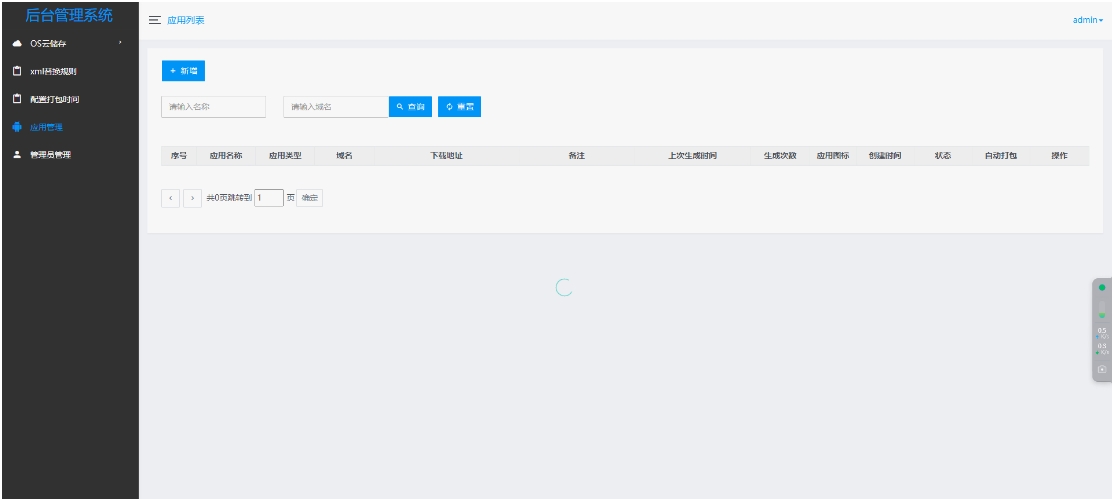This screenshot has height=499, width=1115.
Task: Click the Android icon beside 应用管理
Action: pyautogui.click(x=16, y=127)
